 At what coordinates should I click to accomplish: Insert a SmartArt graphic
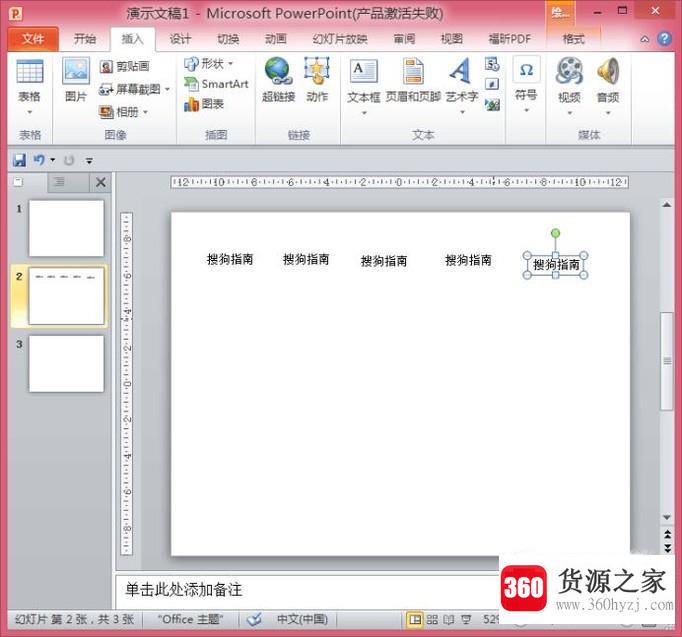pos(216,83)
